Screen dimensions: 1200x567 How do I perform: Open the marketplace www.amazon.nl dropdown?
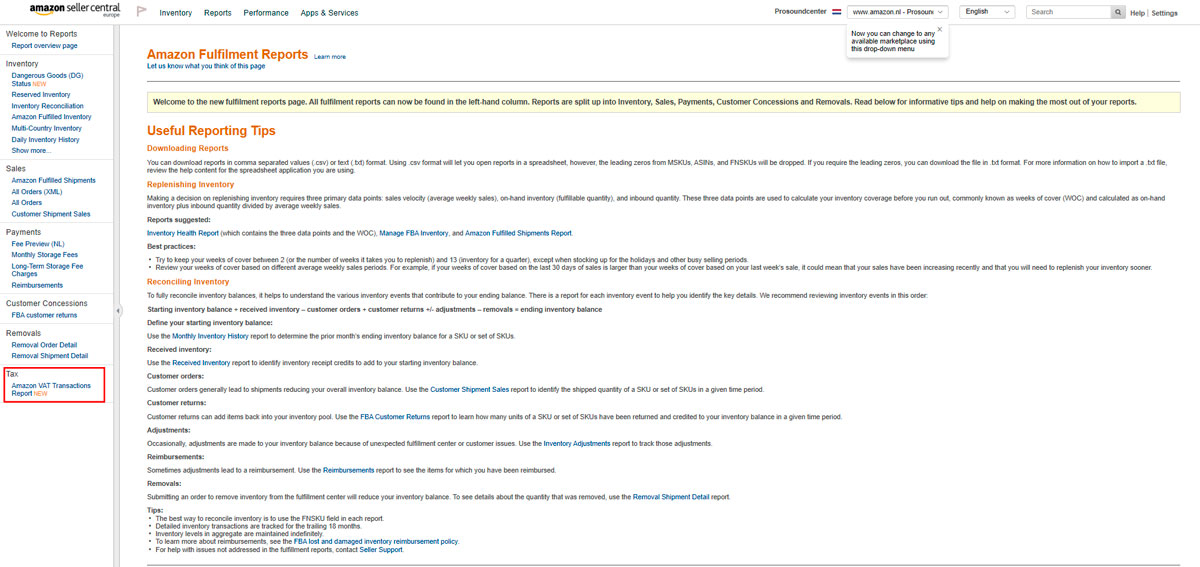coord(897,12)
